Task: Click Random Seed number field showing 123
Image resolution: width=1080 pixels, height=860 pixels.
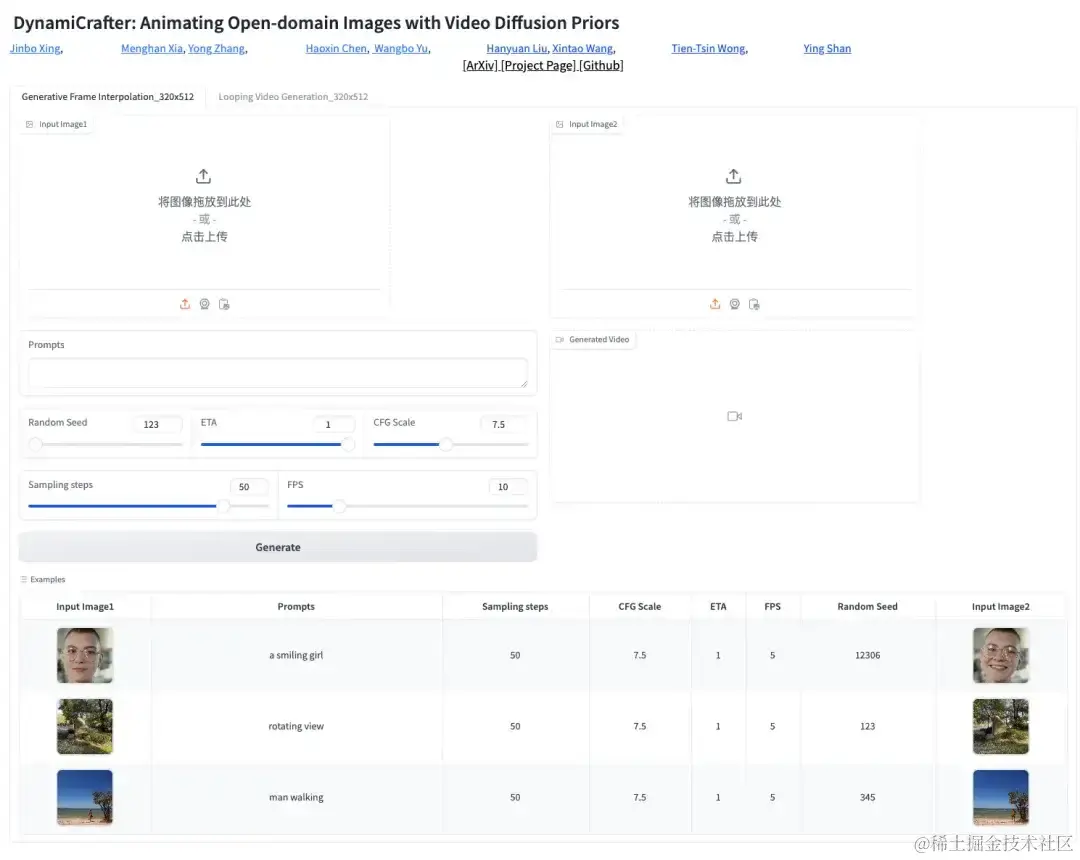Action: (x=158, y=424)
